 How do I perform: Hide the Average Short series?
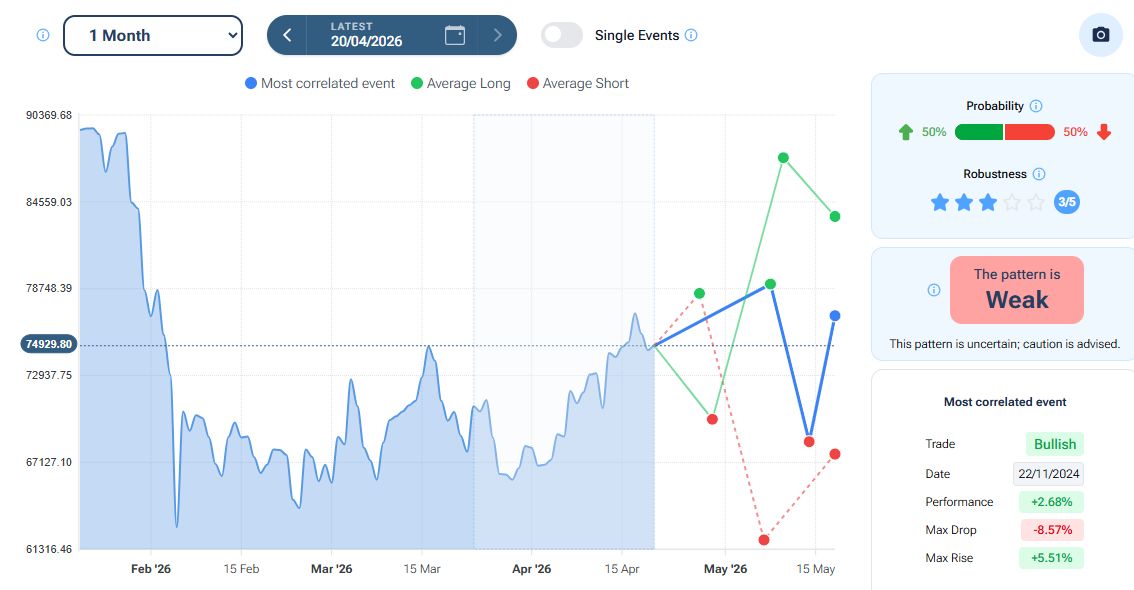pyautogui.click(x=577, y=84)
